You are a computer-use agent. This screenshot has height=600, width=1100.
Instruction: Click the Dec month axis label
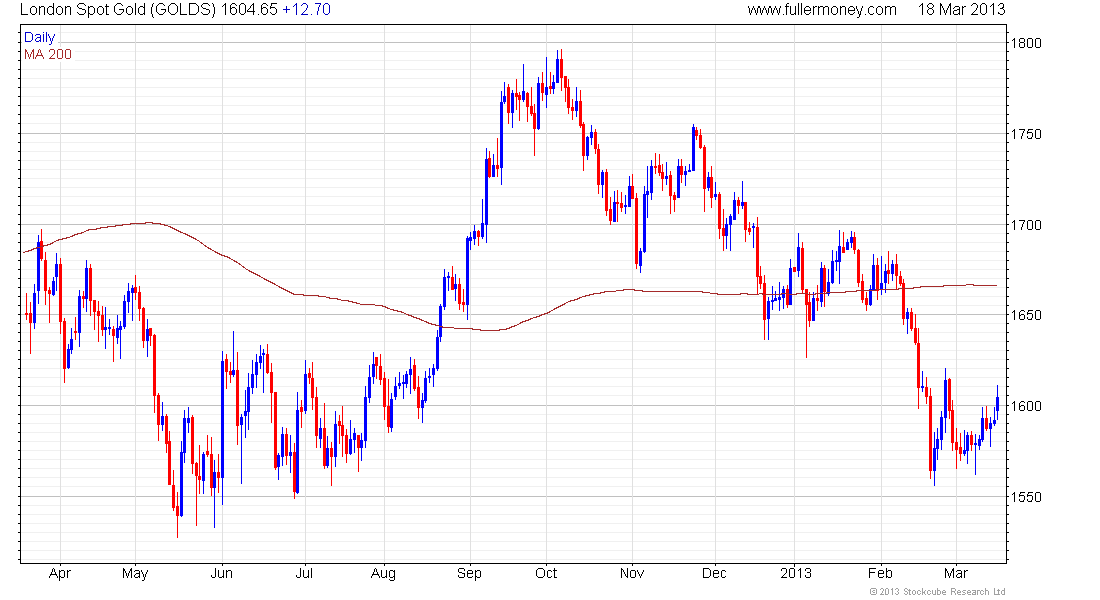(x=714, y=573)
